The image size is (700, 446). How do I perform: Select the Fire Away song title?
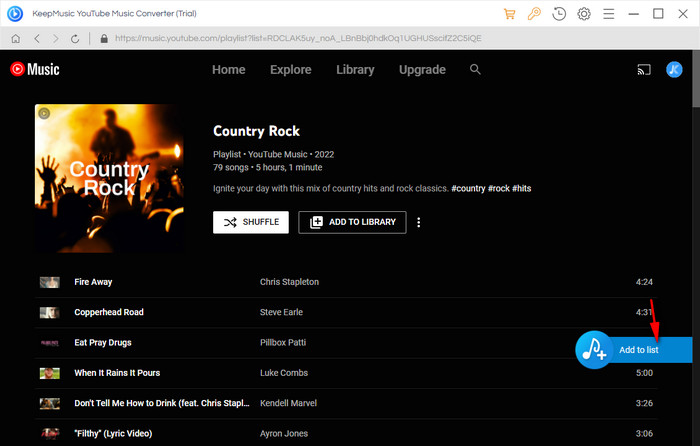93,282
